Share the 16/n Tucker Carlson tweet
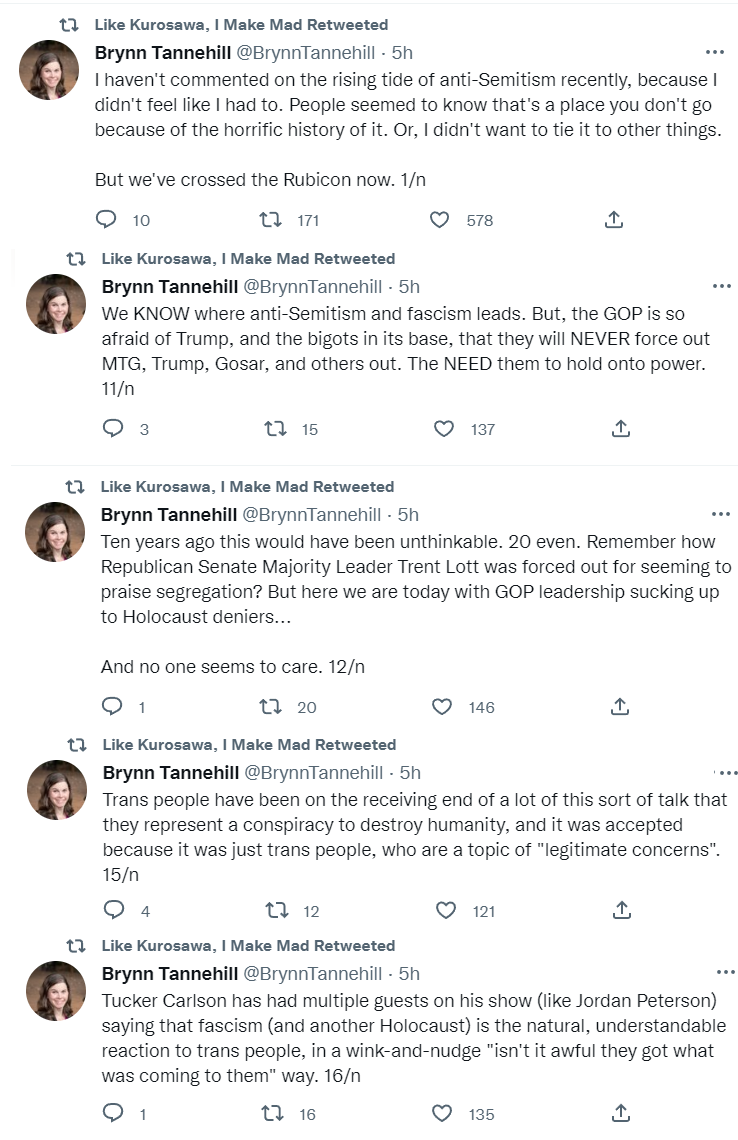Screen dimensions: 738x1140 coord(620,1112)
